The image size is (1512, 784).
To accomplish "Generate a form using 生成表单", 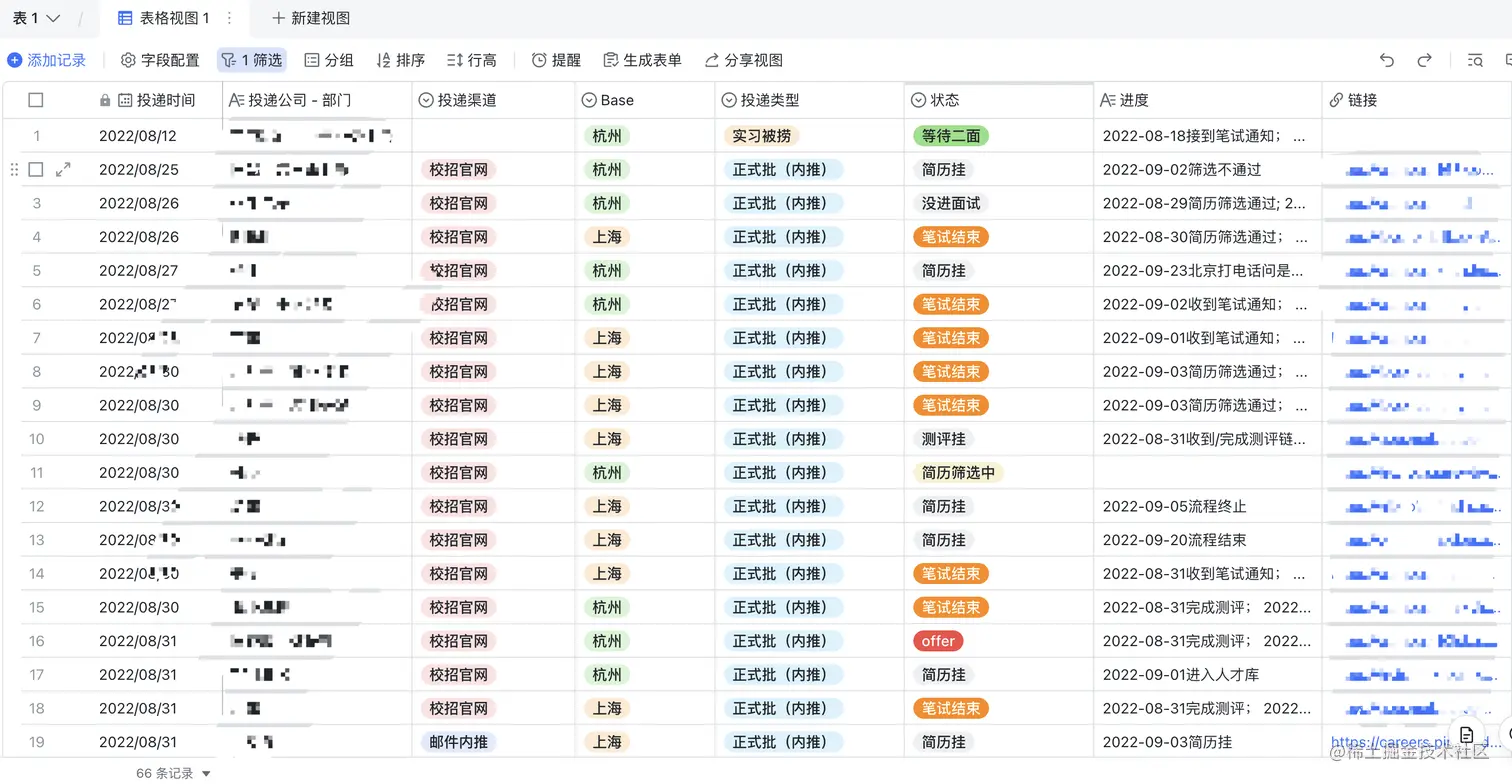I will point(641,60).
